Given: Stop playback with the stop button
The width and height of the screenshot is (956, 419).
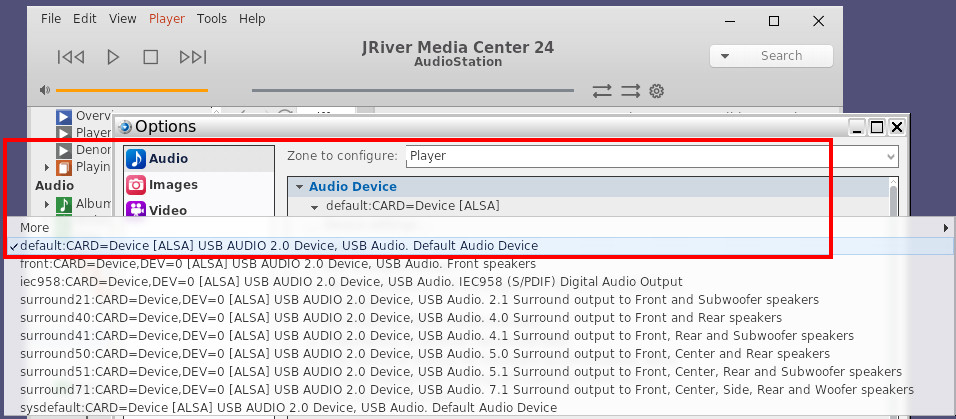Looking at the screenshot, I should click(x=151, y=57).
